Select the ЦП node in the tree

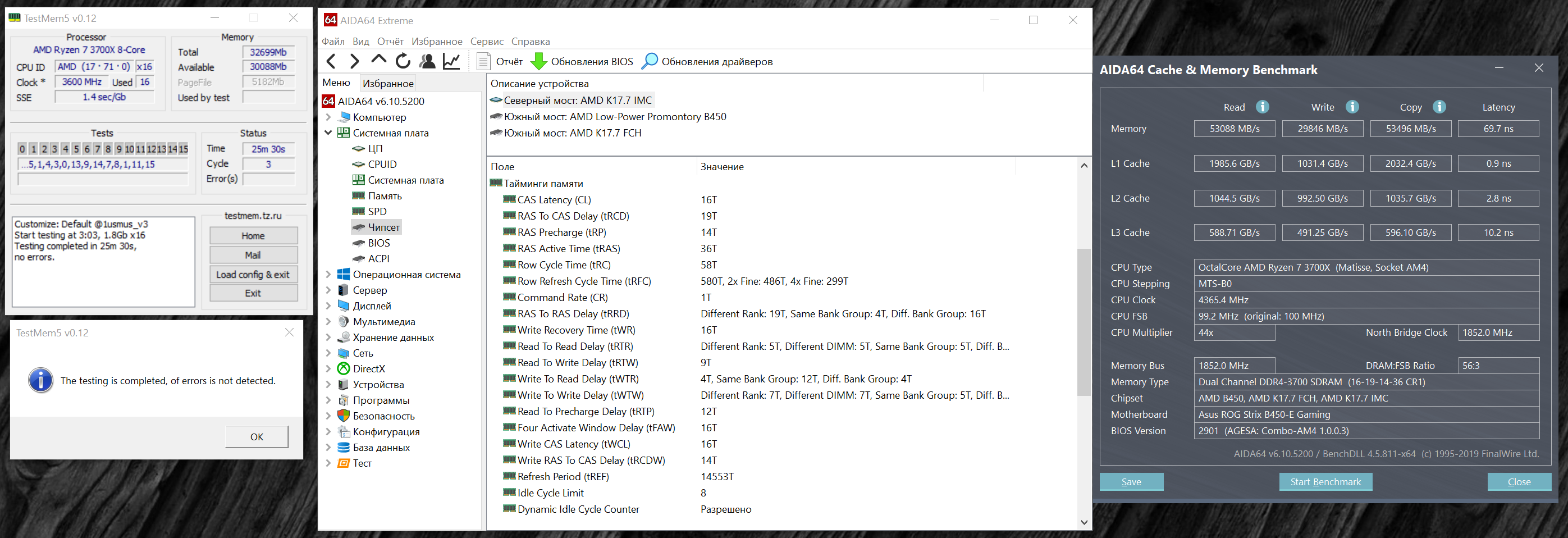click(x=375, y=148)
